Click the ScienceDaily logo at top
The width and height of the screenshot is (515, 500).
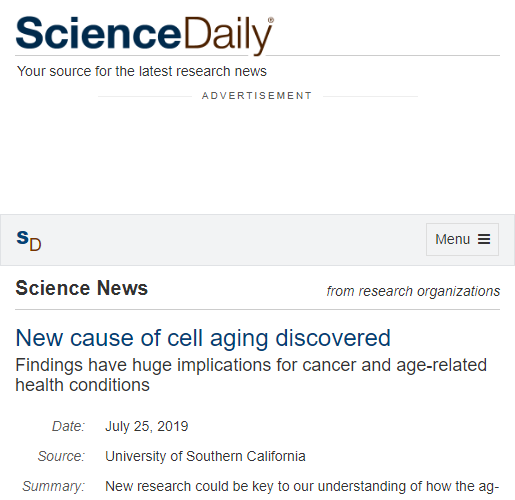pos(144,35)
